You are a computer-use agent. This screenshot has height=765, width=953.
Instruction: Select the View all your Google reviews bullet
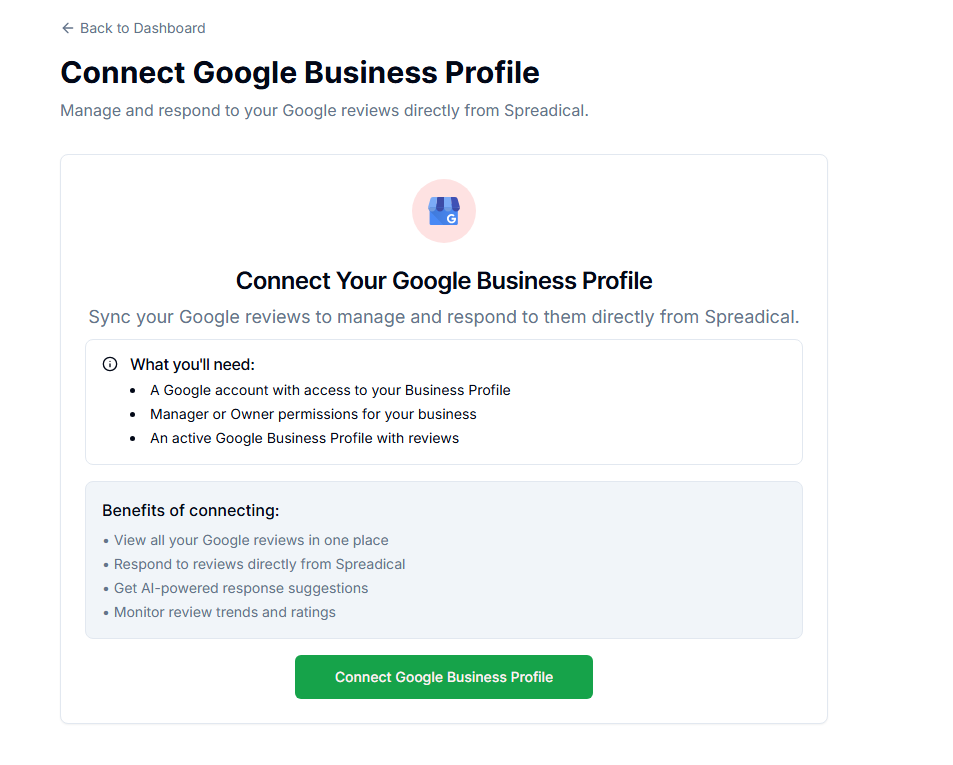pyautogui.click(x=250, y=540)
